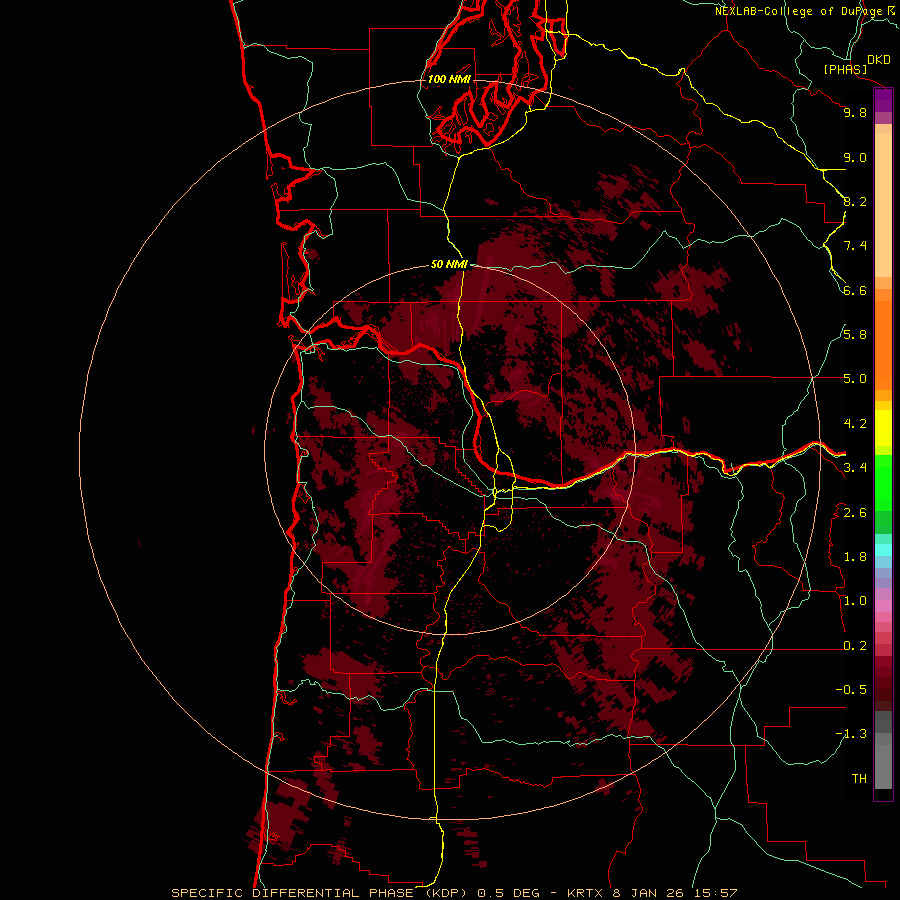Viewport: 900px width, 900px height.
Task: Click the 2.6 scale value
Action: click(x=855, y=513)
